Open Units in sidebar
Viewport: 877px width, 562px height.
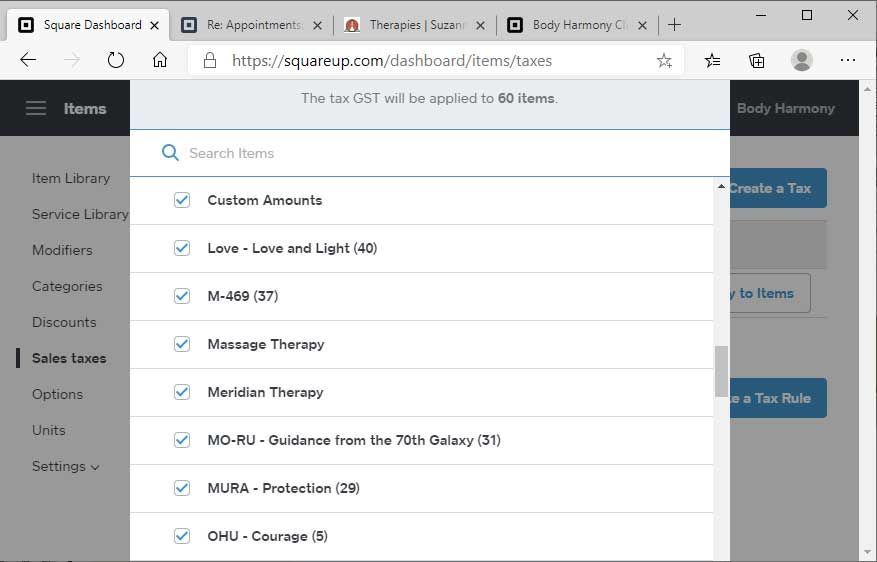[49, 430]
